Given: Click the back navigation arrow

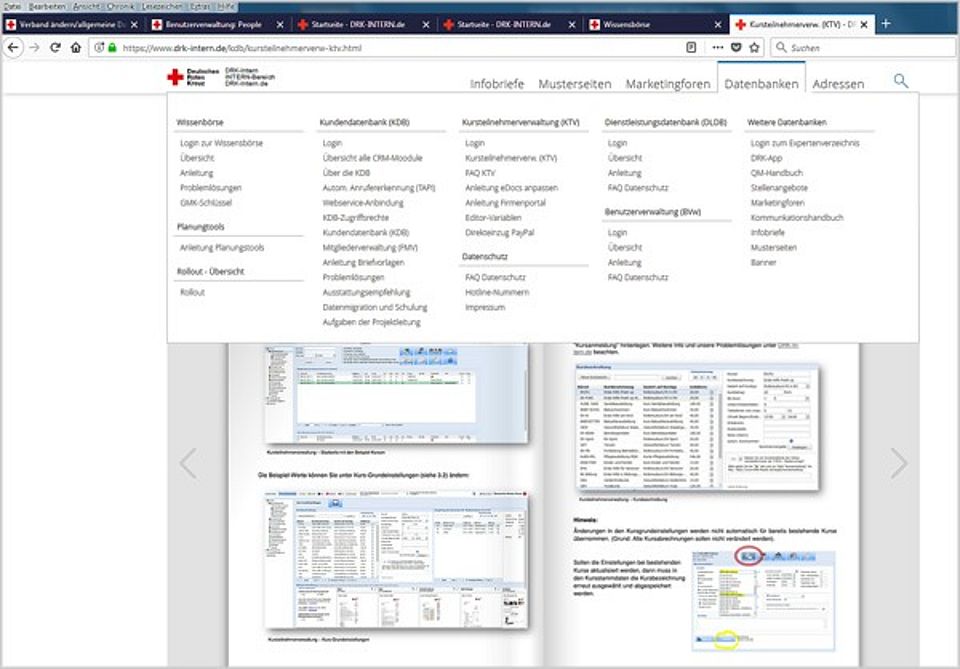Looking at the screenshot, I should pos(12,47).
